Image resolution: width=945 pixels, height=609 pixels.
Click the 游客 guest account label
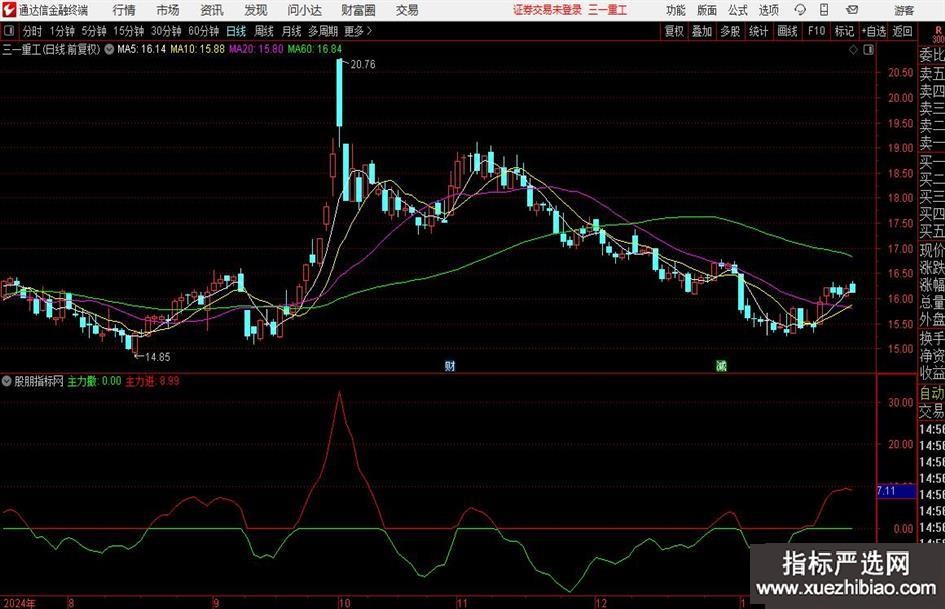(903, 10)
